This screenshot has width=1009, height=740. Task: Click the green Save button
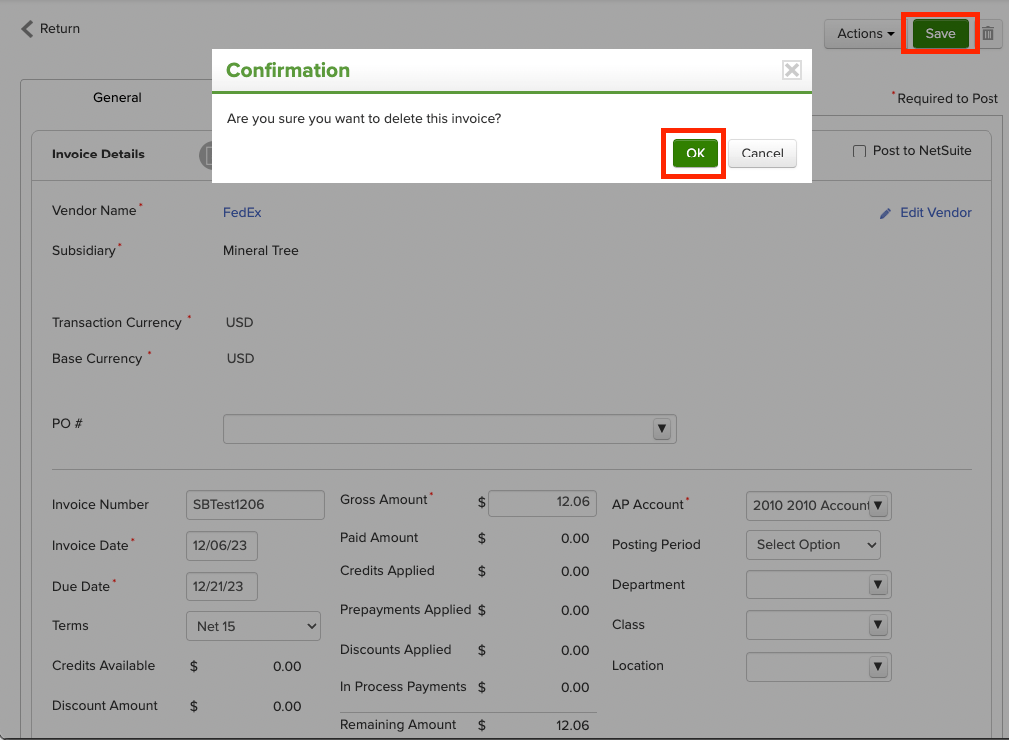click(938, 33)
